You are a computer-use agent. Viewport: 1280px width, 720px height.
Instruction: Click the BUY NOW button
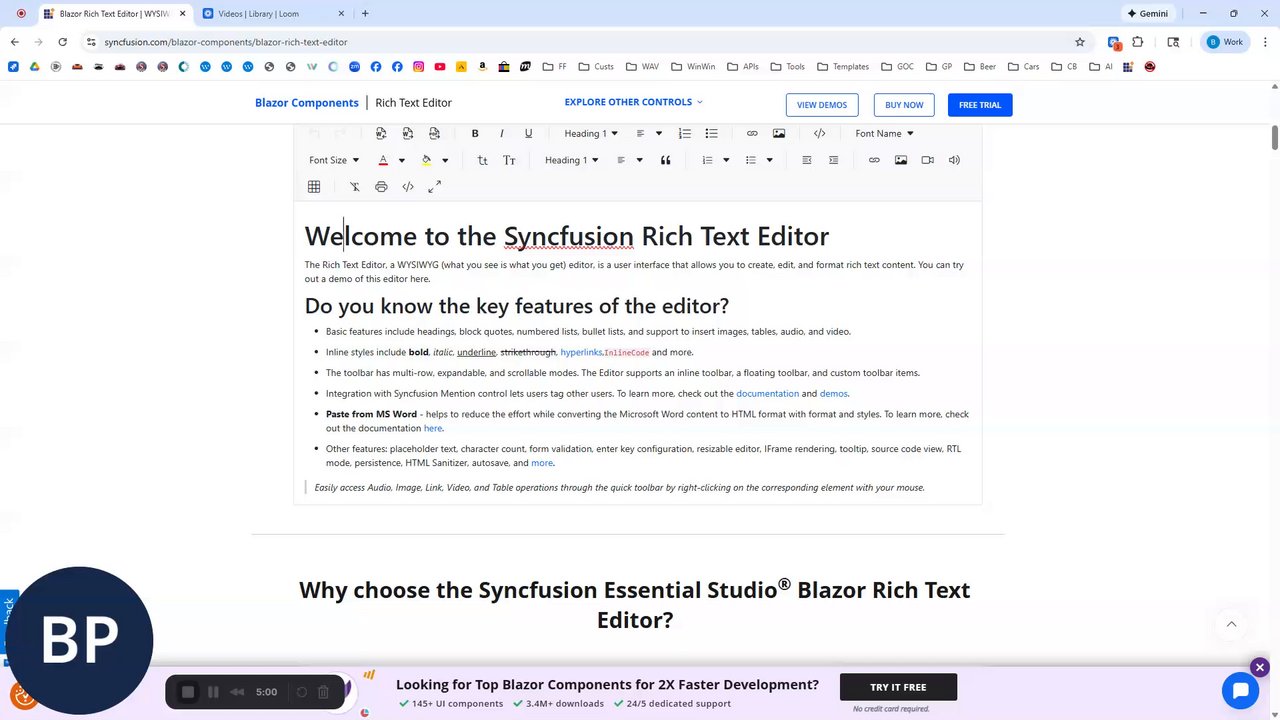point(904,105)
